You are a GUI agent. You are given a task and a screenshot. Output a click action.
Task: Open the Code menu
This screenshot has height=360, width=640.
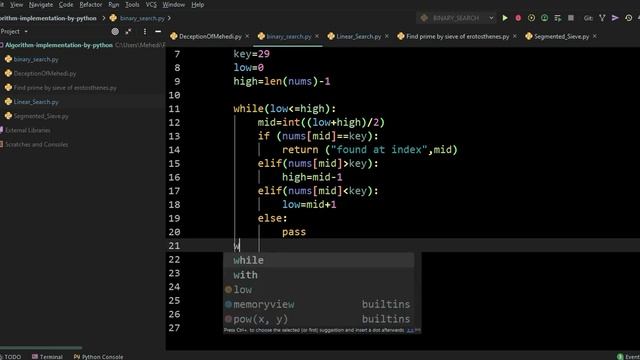(66, 5)
